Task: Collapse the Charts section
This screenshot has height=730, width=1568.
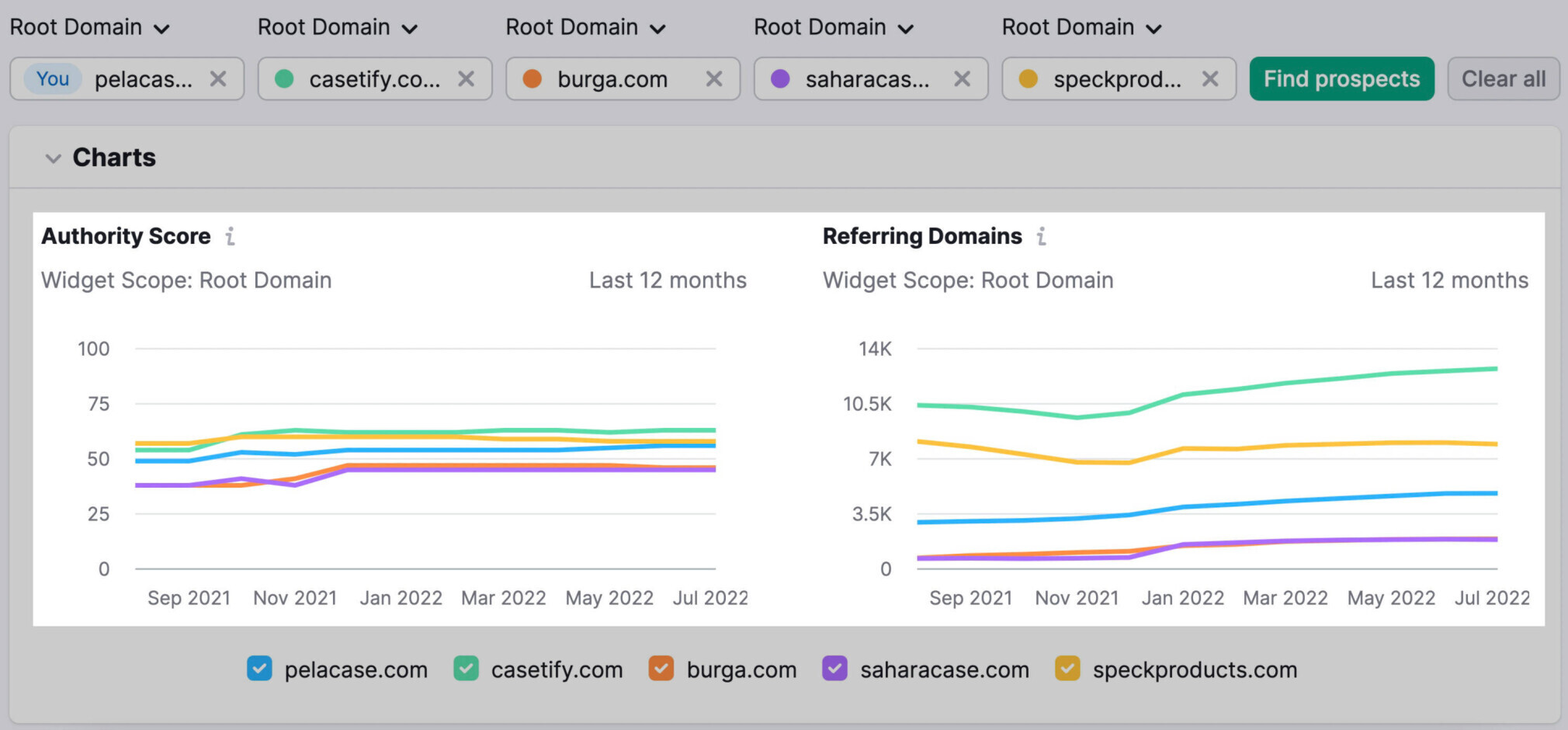Action: (53, 158)
